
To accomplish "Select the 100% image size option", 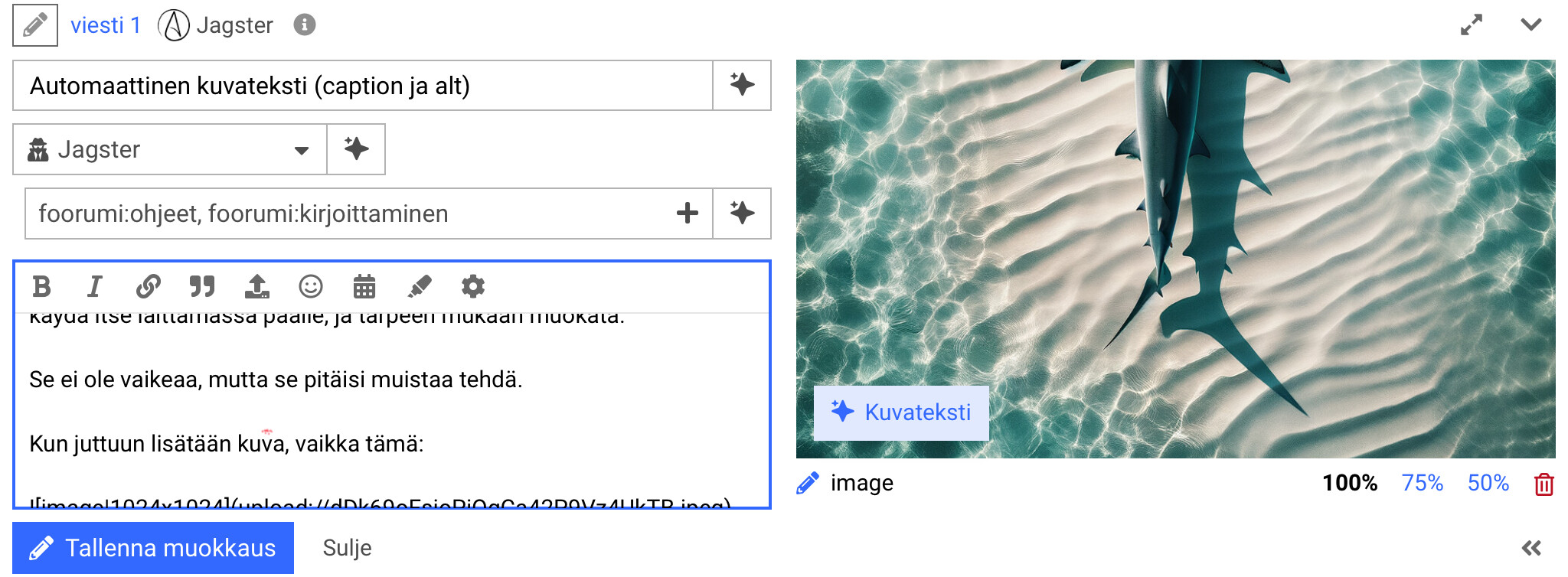I will pyautogui.click(x=1349, y=483).
